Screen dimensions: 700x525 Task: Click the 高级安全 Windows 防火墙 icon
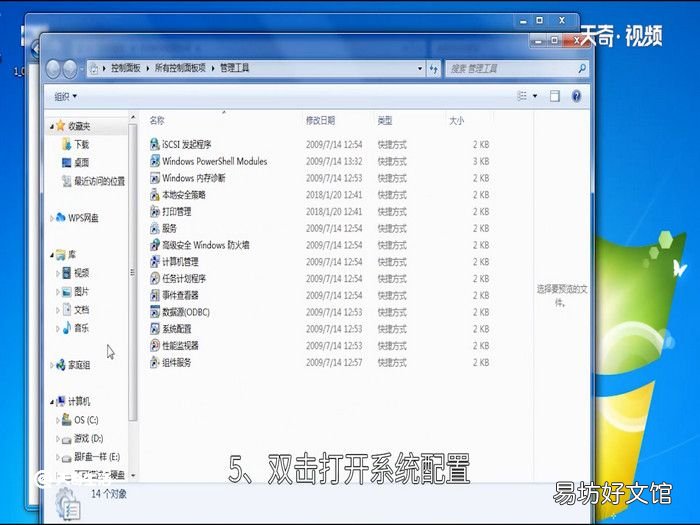coord(154,245)
